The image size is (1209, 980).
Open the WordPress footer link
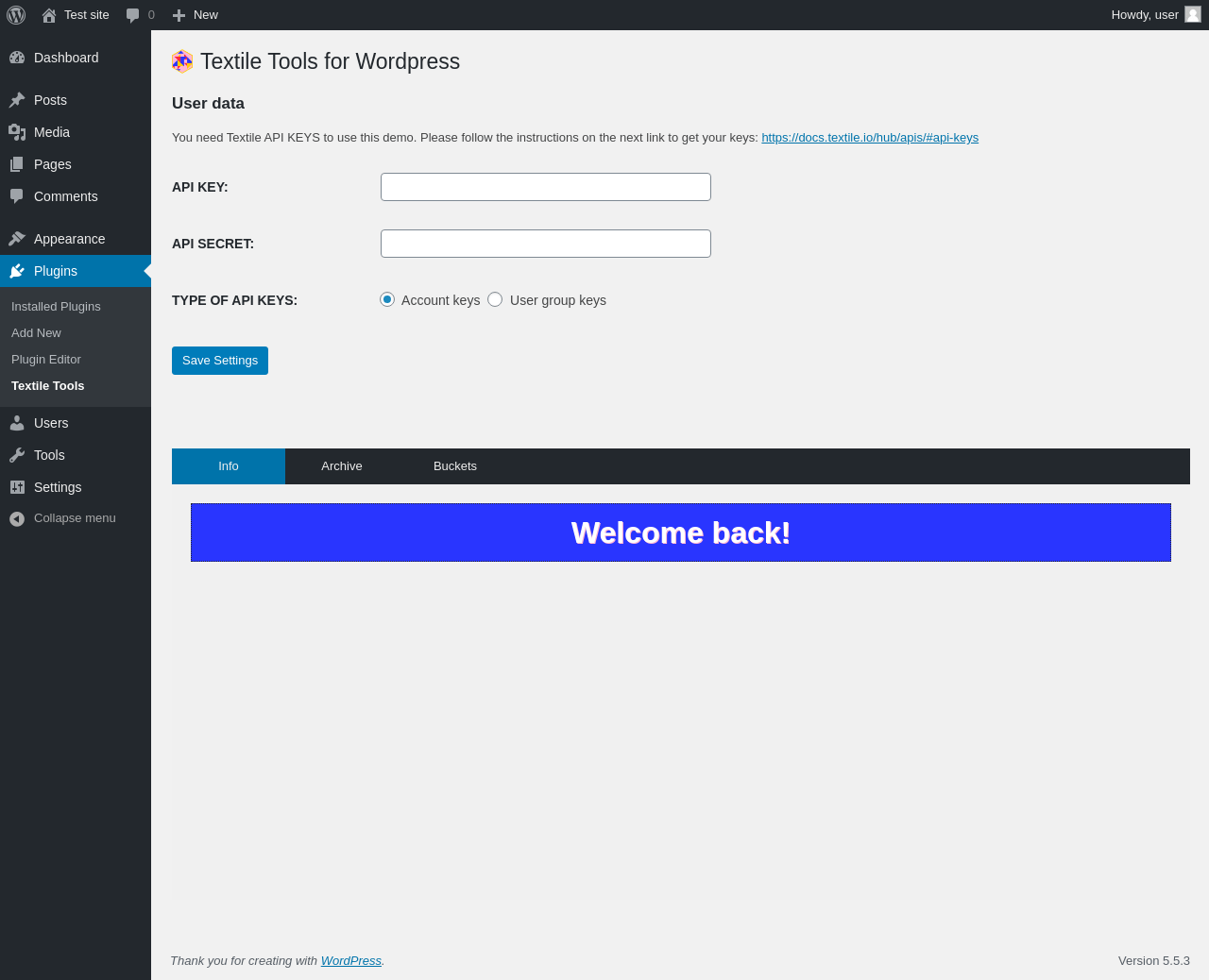click(x=351, y=961)
